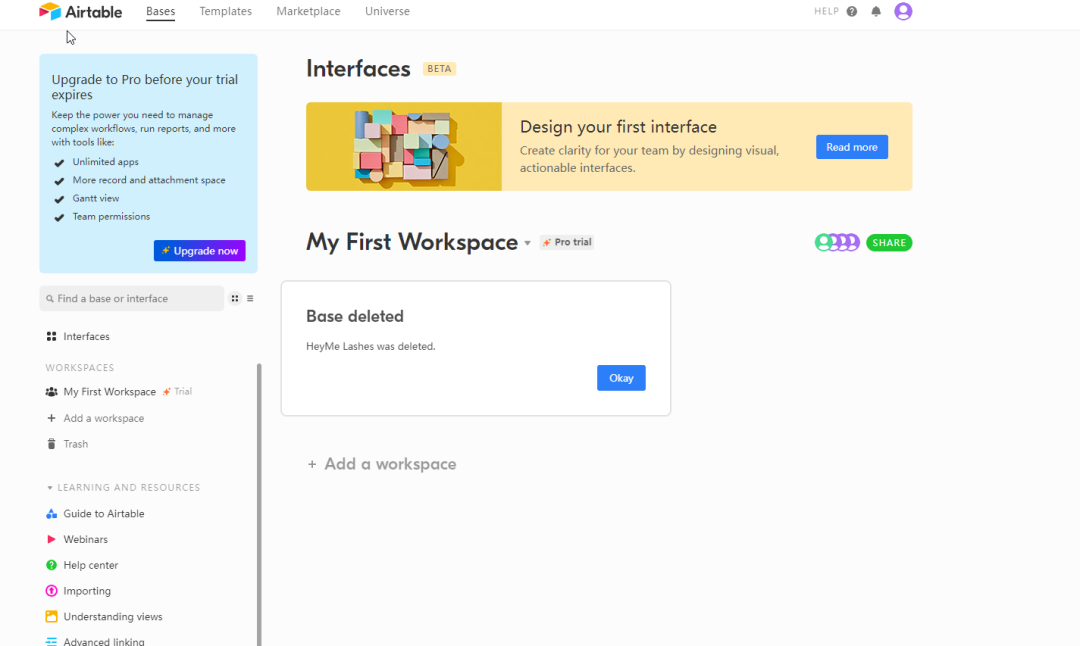Open Trash in the sidebar

[76, 444]
